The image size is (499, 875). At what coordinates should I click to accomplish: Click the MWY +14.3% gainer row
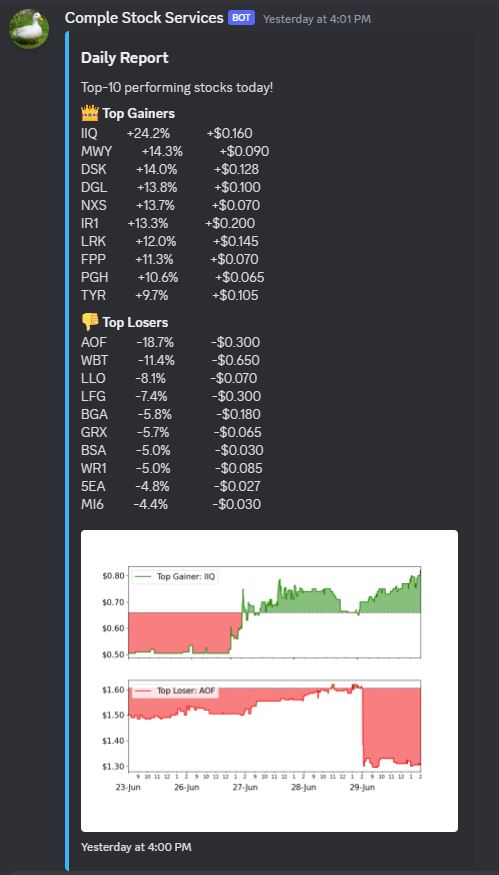coord(175,151)
